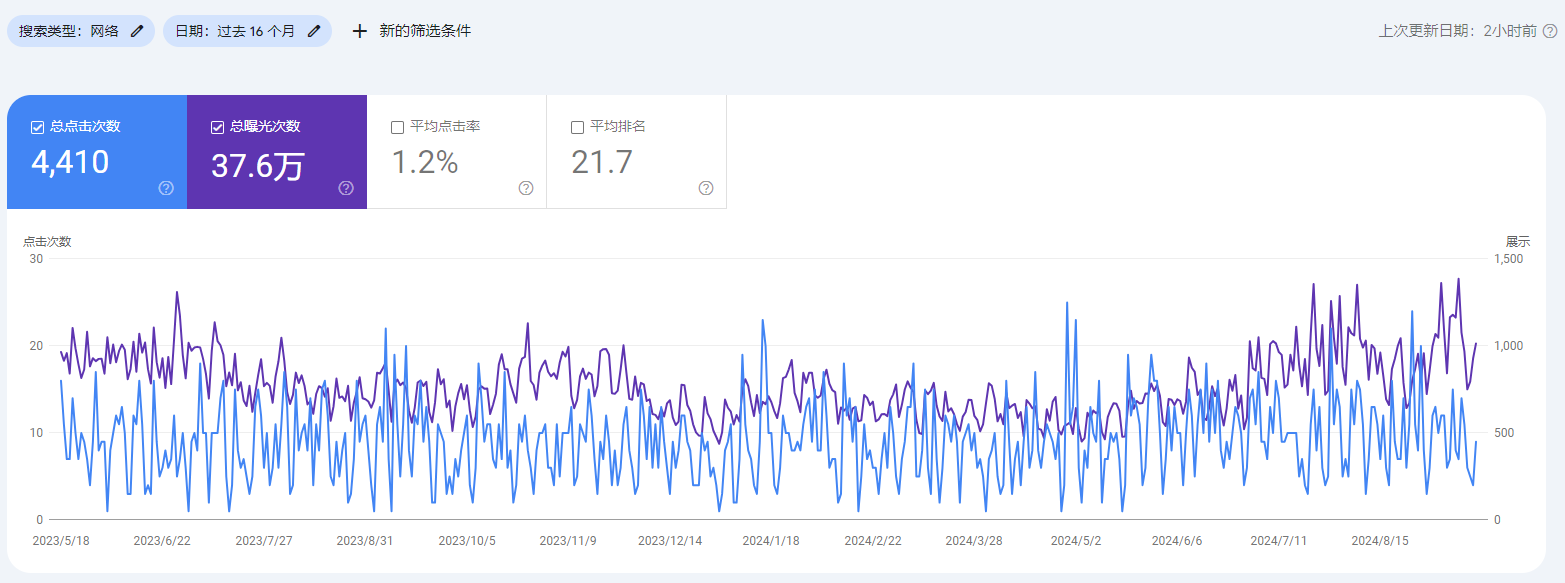Click plus icon for 新的筛选条件
1565x583 pixels.
click(x=360, y=31)
